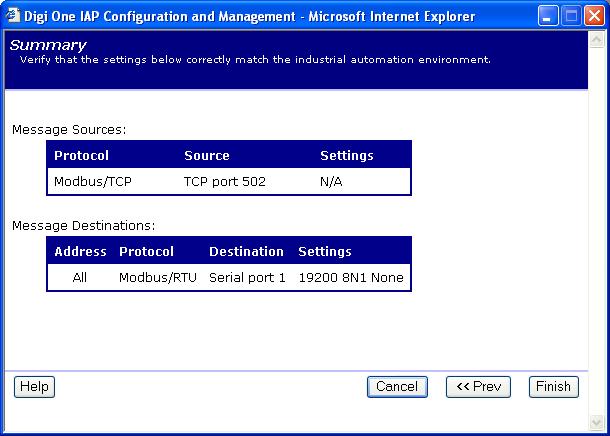610x436 pixels.
Task: Click the All address cell
Action: click(x=80, y=278)
